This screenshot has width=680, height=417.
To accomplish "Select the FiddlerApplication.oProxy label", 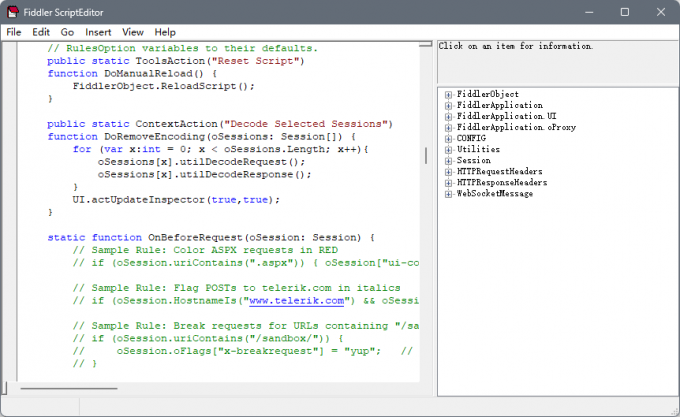I will pyautogui.click(x=502, y=128).
